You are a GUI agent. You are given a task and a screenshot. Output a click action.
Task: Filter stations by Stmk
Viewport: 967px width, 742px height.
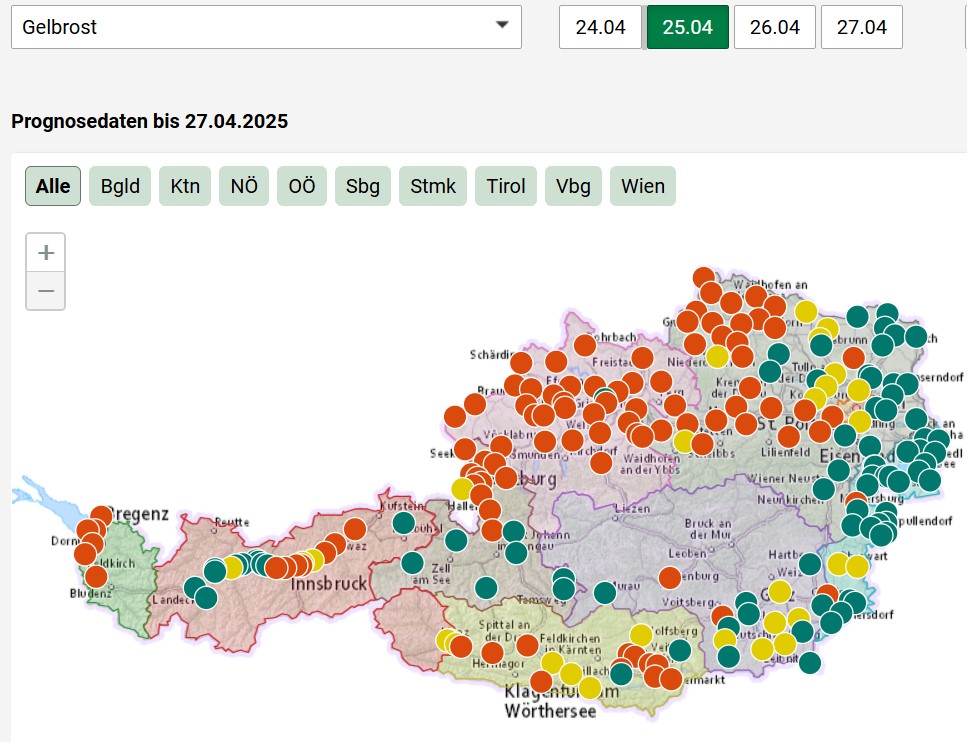click(433, 186)
